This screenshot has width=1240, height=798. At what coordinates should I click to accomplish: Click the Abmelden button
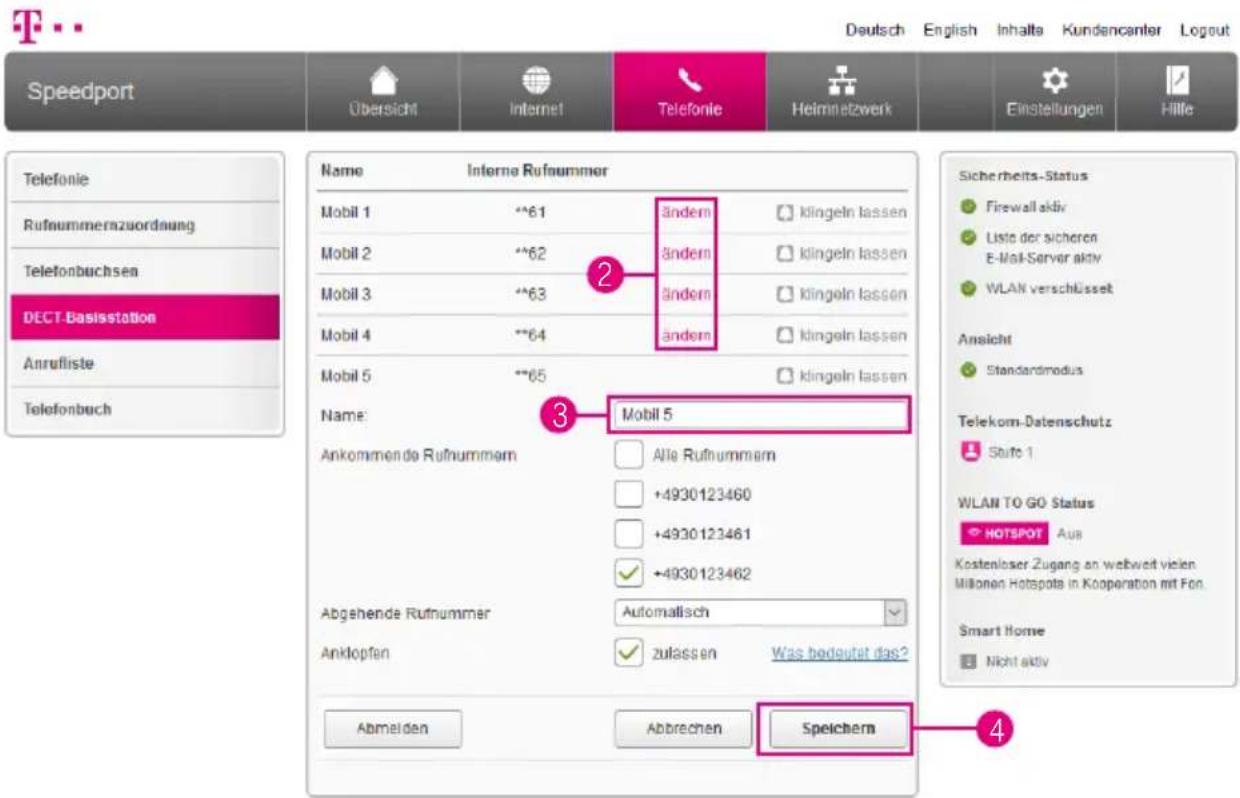(393, 729)
